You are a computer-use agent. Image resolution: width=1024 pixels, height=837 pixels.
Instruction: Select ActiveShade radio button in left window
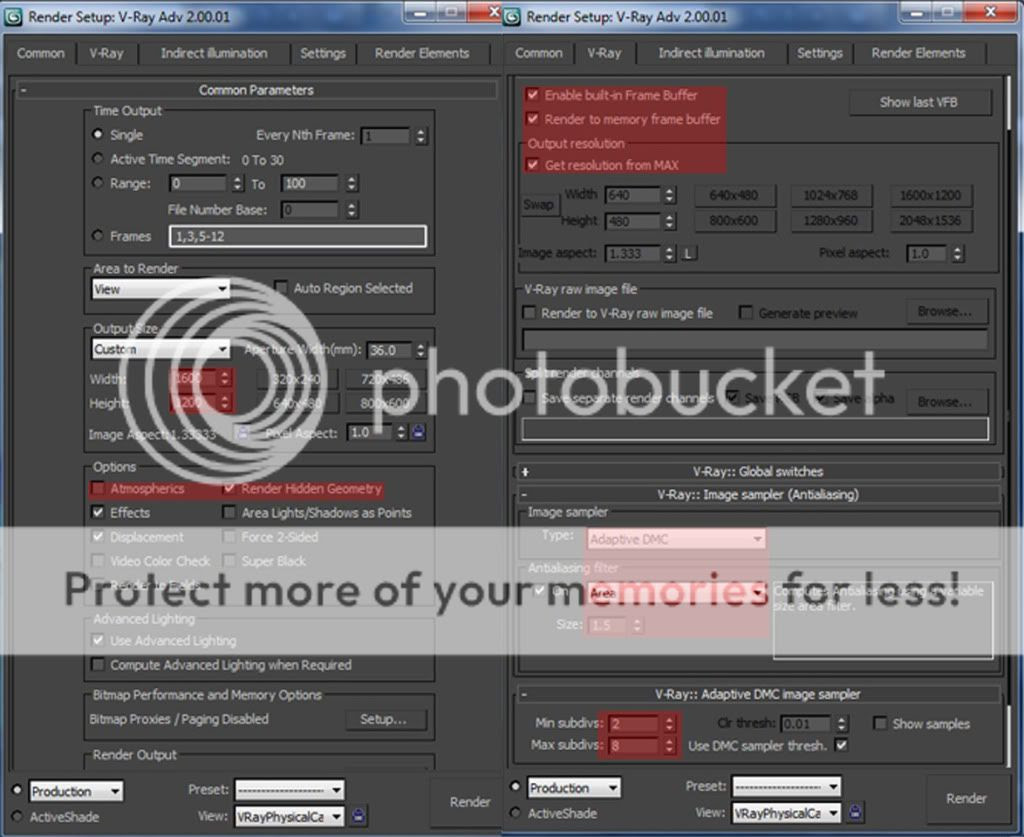18,815
